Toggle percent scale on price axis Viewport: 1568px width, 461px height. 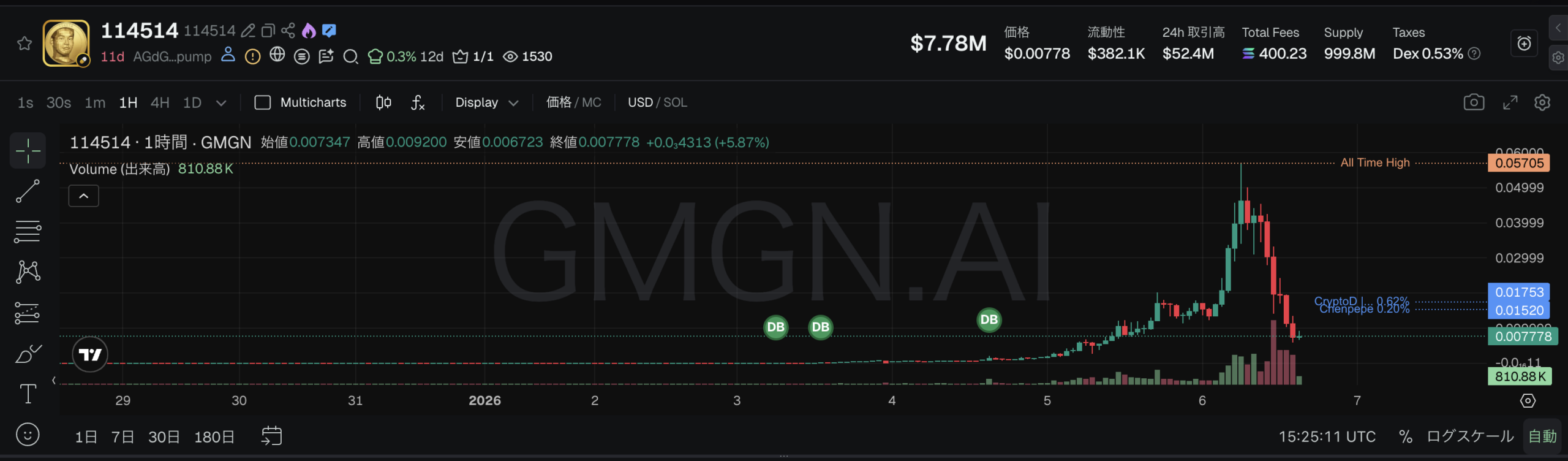[x=1405, y=436]
